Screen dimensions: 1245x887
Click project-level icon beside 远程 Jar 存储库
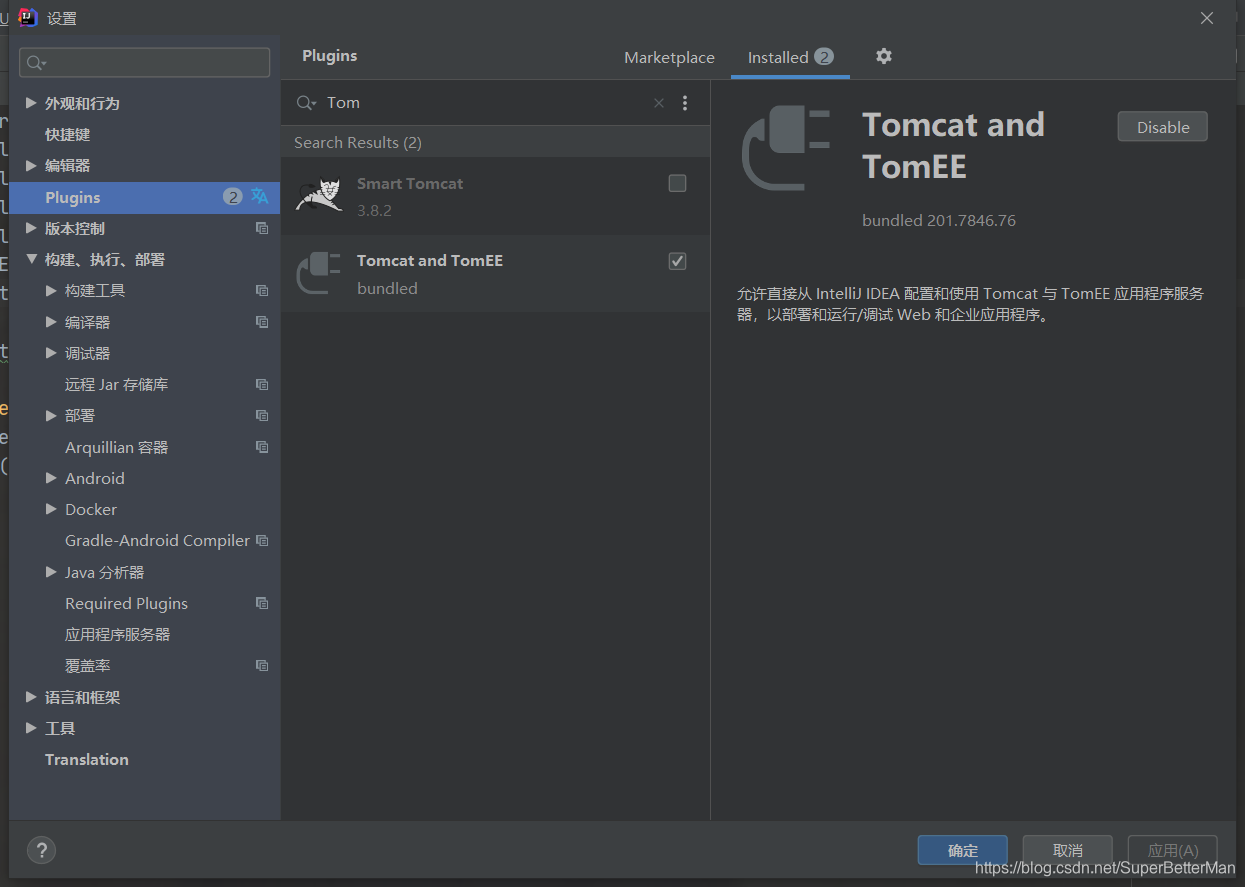pos(262,384)
